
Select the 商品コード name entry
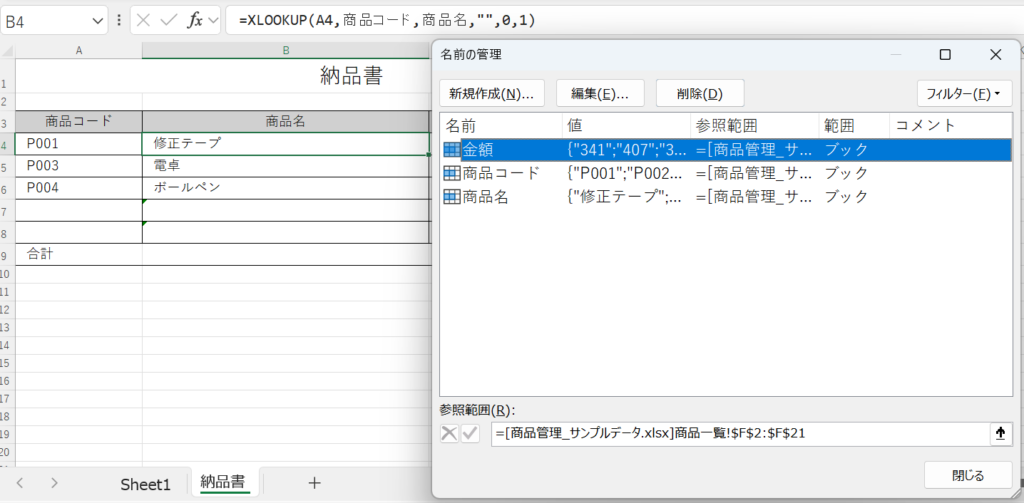(x=501, y=173)
